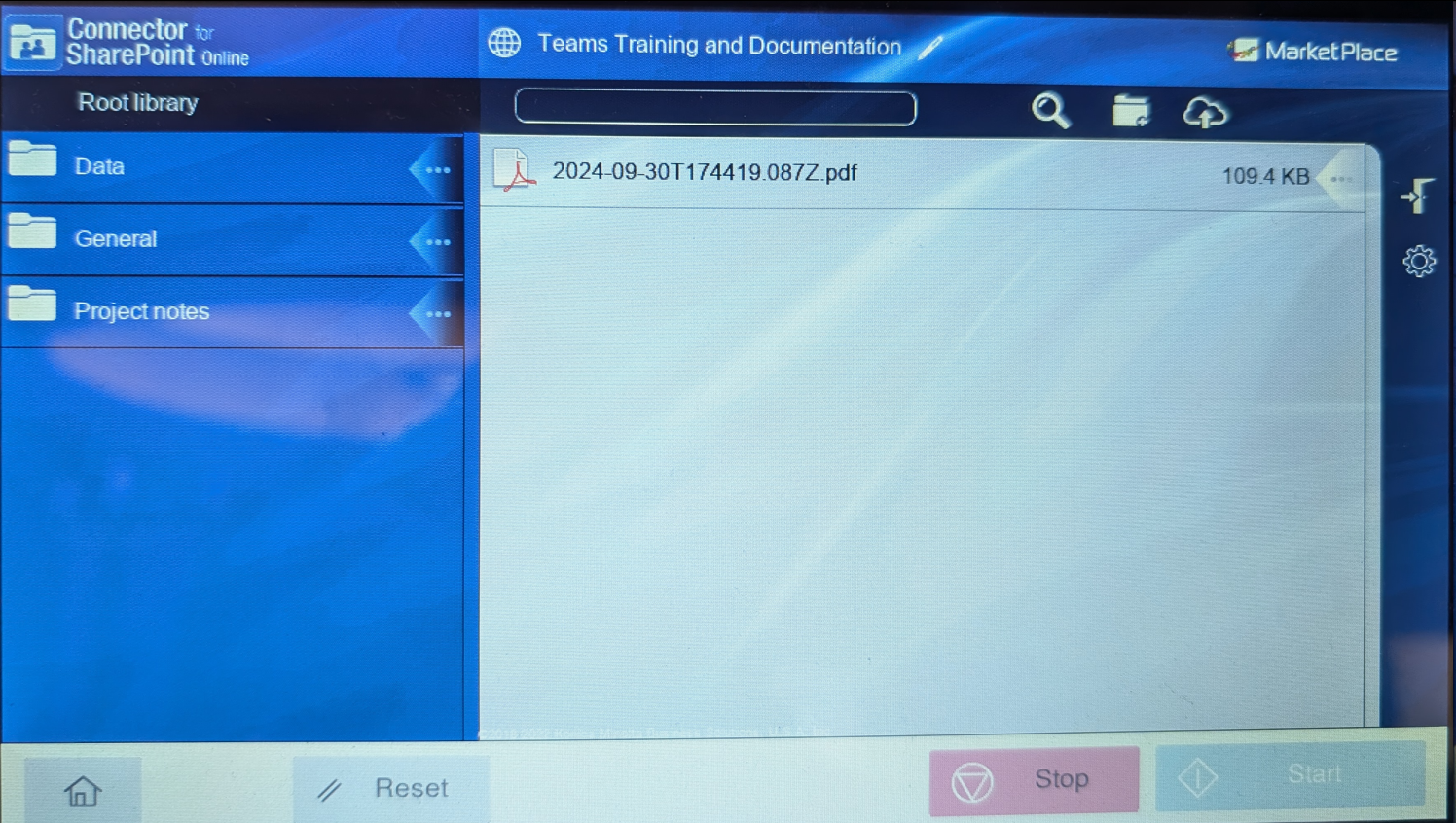Open the General folder
Image resolution: width=1456 pixels, height=823 pixels.
[x=233, y=239]
